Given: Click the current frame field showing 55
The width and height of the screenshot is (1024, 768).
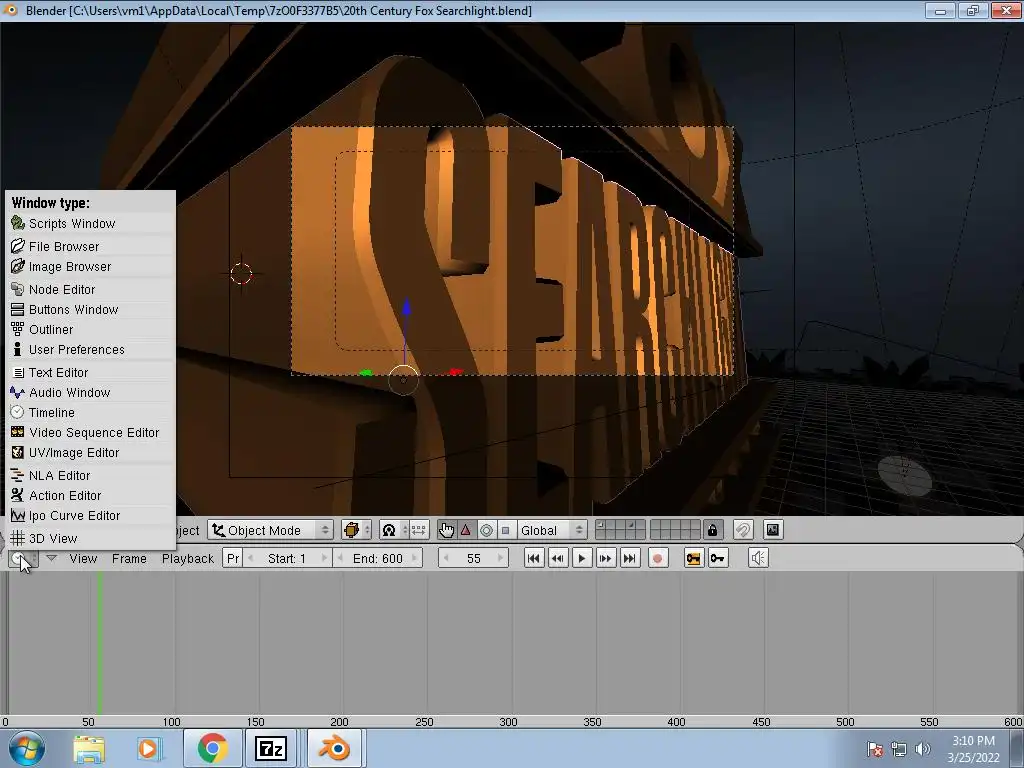Looking at the screenshot, I should click(473, 558).
